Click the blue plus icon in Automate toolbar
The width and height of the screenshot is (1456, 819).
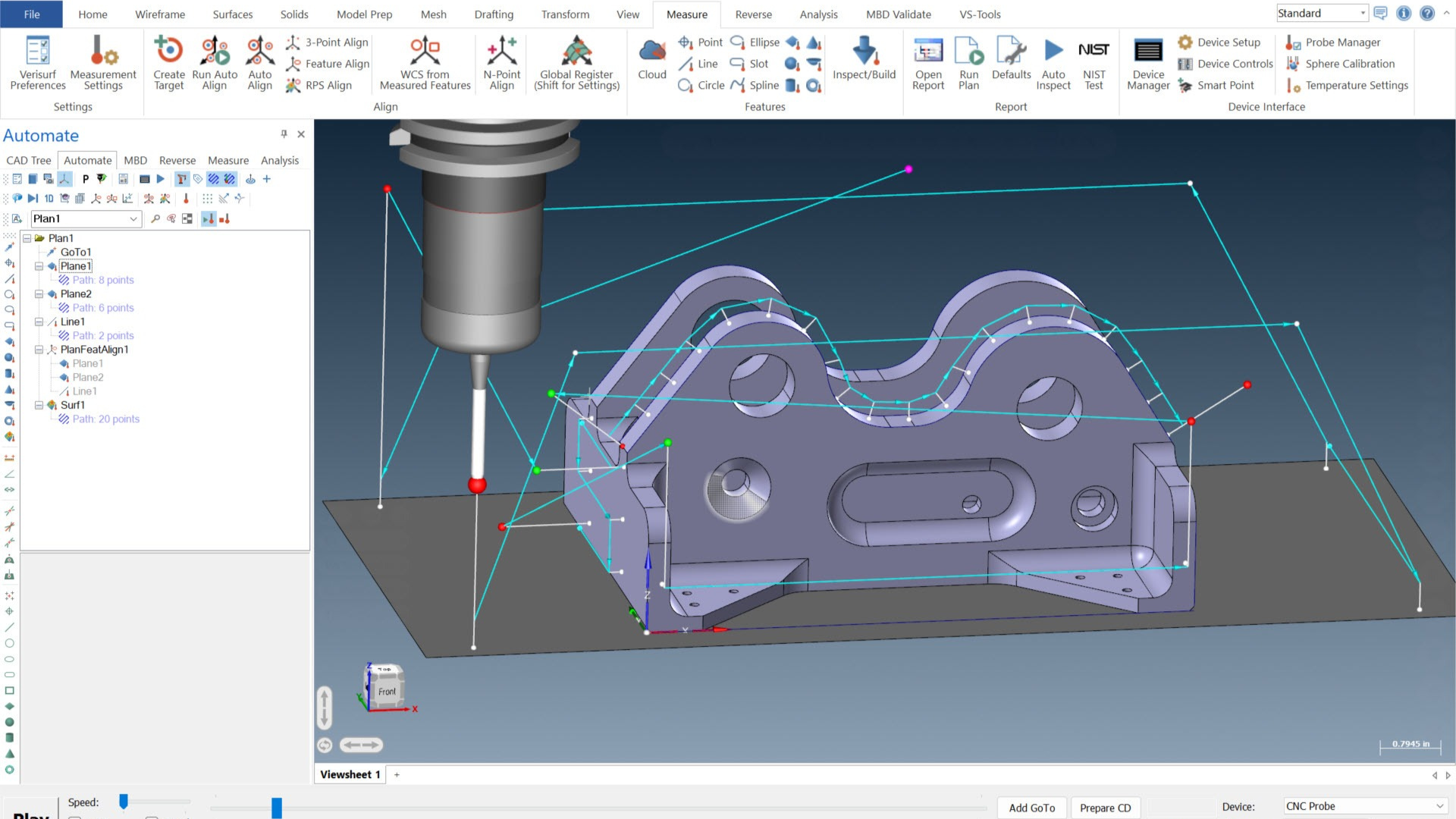267,180
